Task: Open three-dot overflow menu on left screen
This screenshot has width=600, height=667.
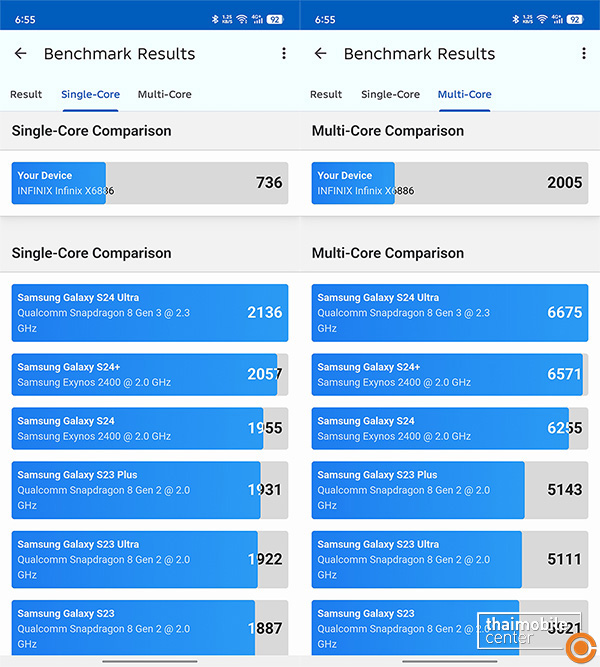Action: click(284, 54)
